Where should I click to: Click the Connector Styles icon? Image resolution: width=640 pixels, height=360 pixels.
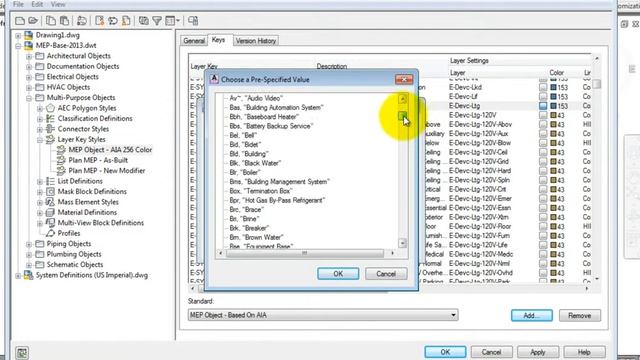pyautogui.click(x=50, y=129)
